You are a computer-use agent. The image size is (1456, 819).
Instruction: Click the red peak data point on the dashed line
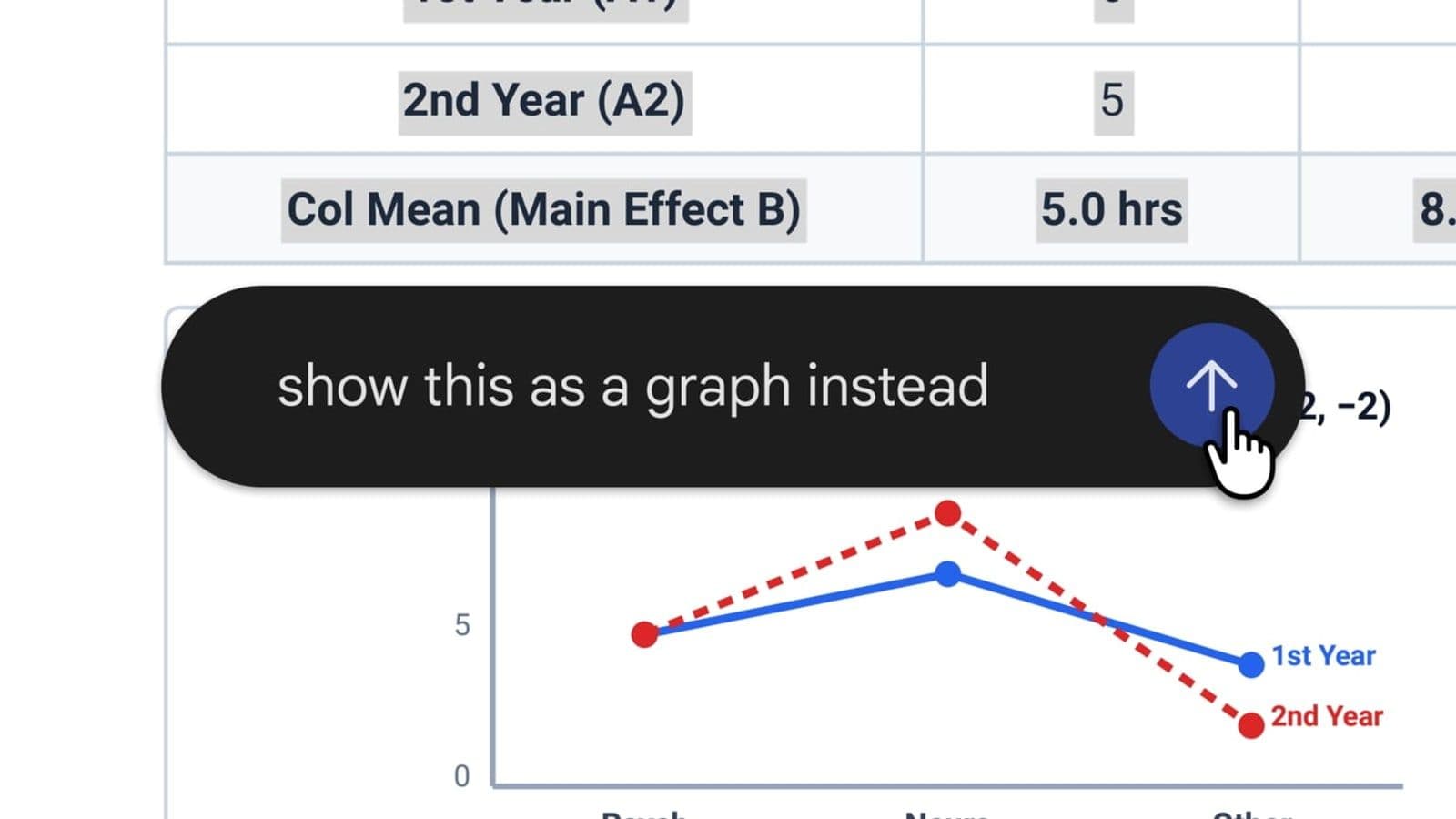(x=948, y=513)
